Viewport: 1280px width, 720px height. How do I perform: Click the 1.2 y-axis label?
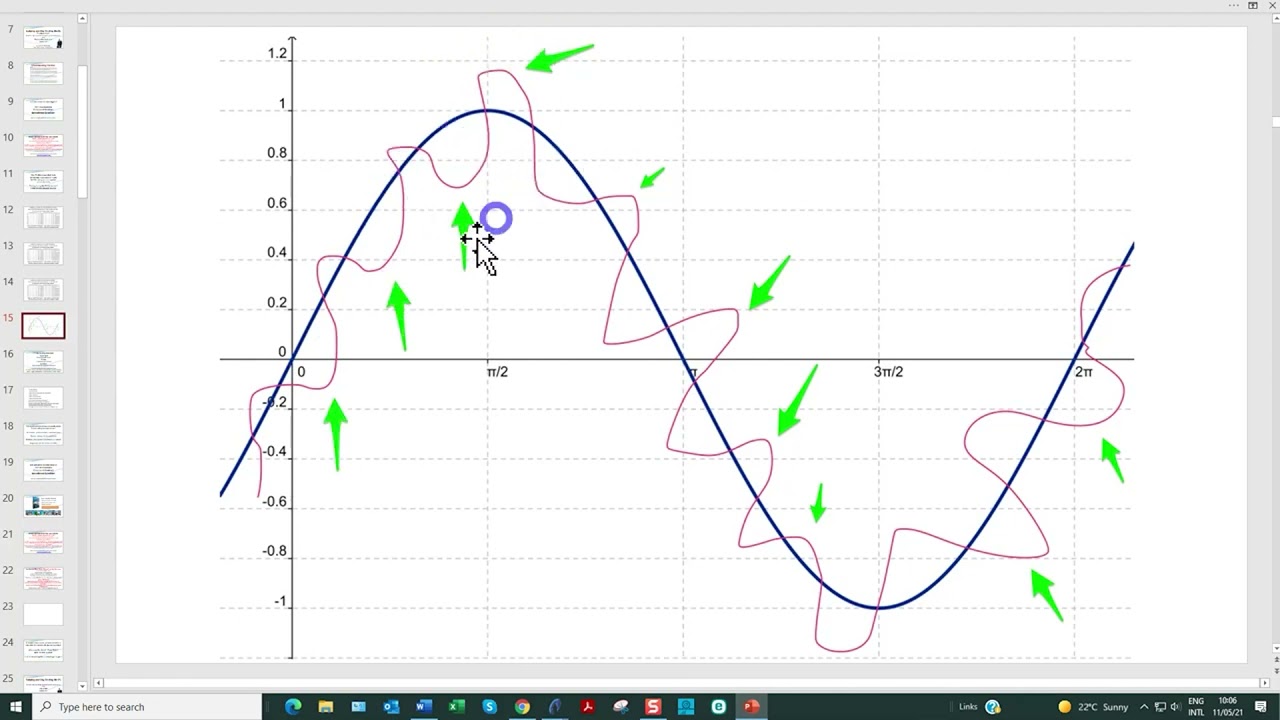277,54
